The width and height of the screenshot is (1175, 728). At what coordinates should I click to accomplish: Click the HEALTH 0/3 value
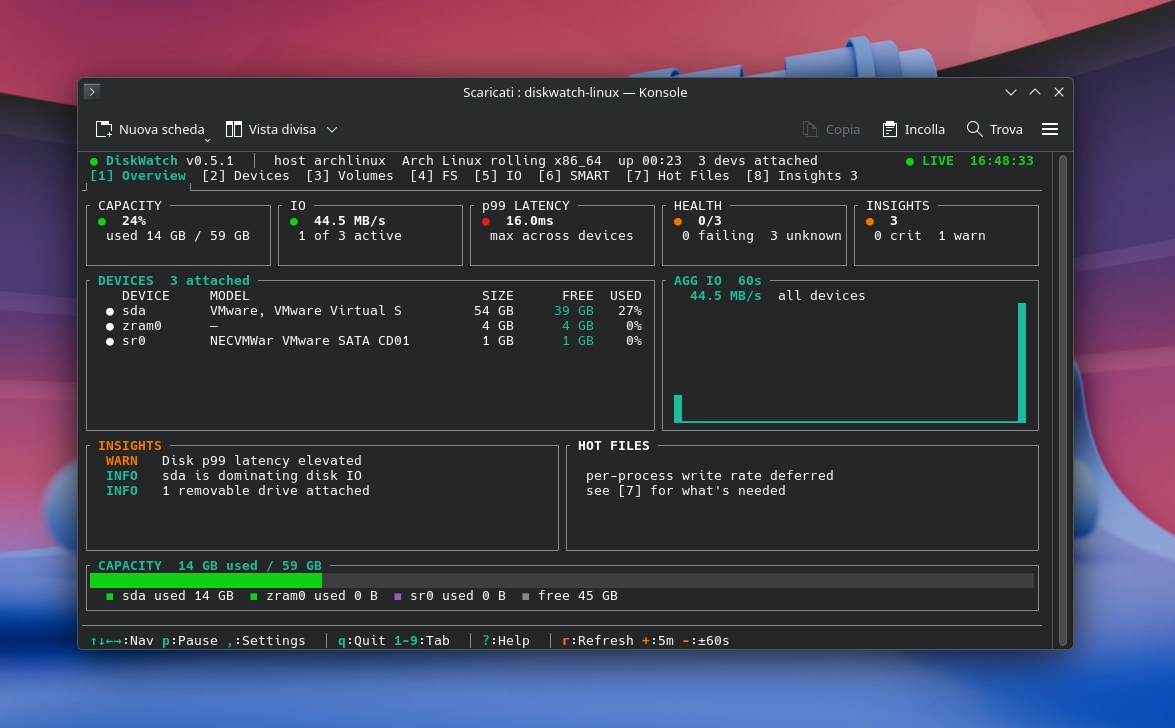pyautogui.click(x=710, y=220)
